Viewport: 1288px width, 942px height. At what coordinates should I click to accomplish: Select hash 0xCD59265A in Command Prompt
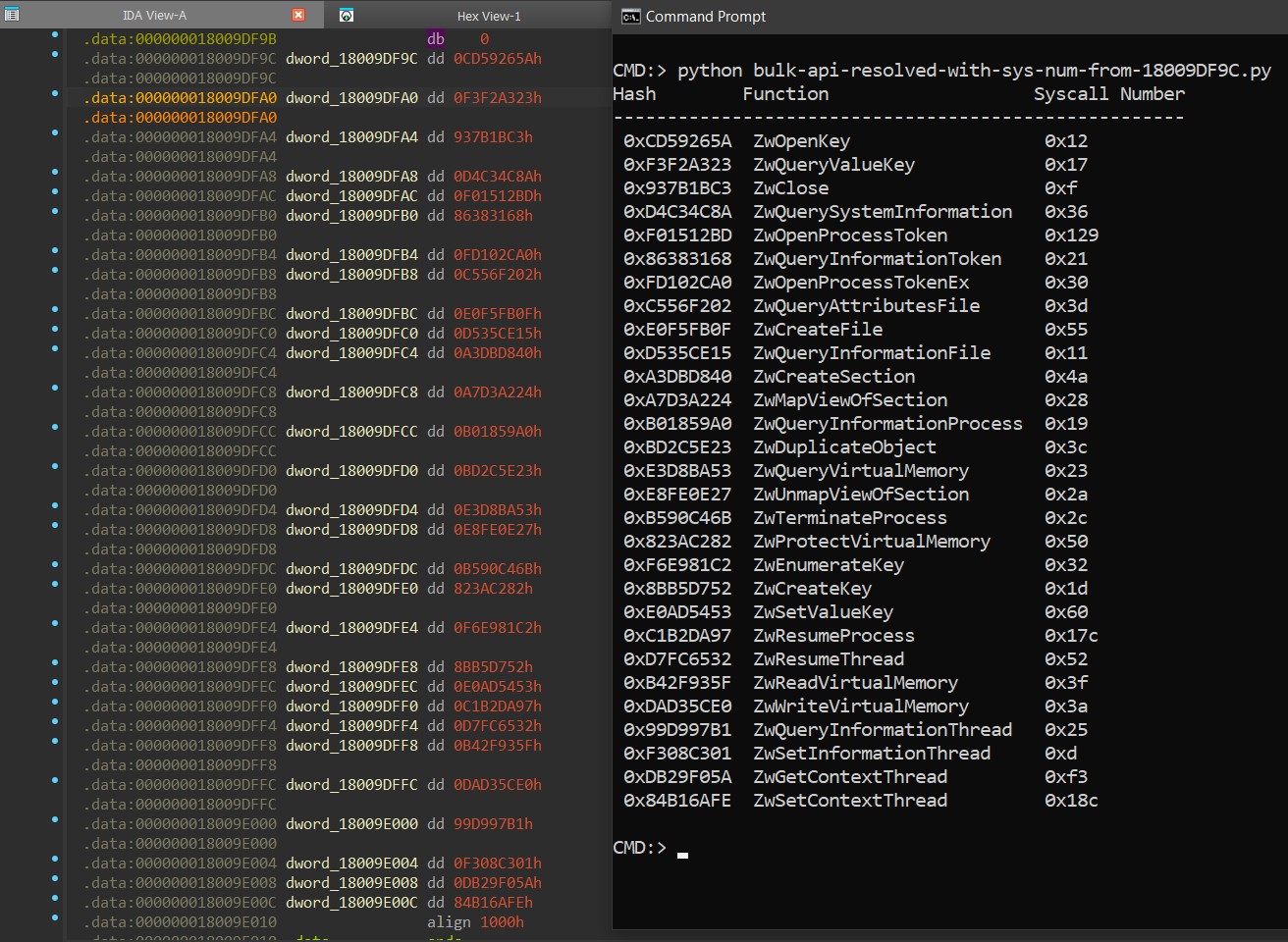[677, 141]
